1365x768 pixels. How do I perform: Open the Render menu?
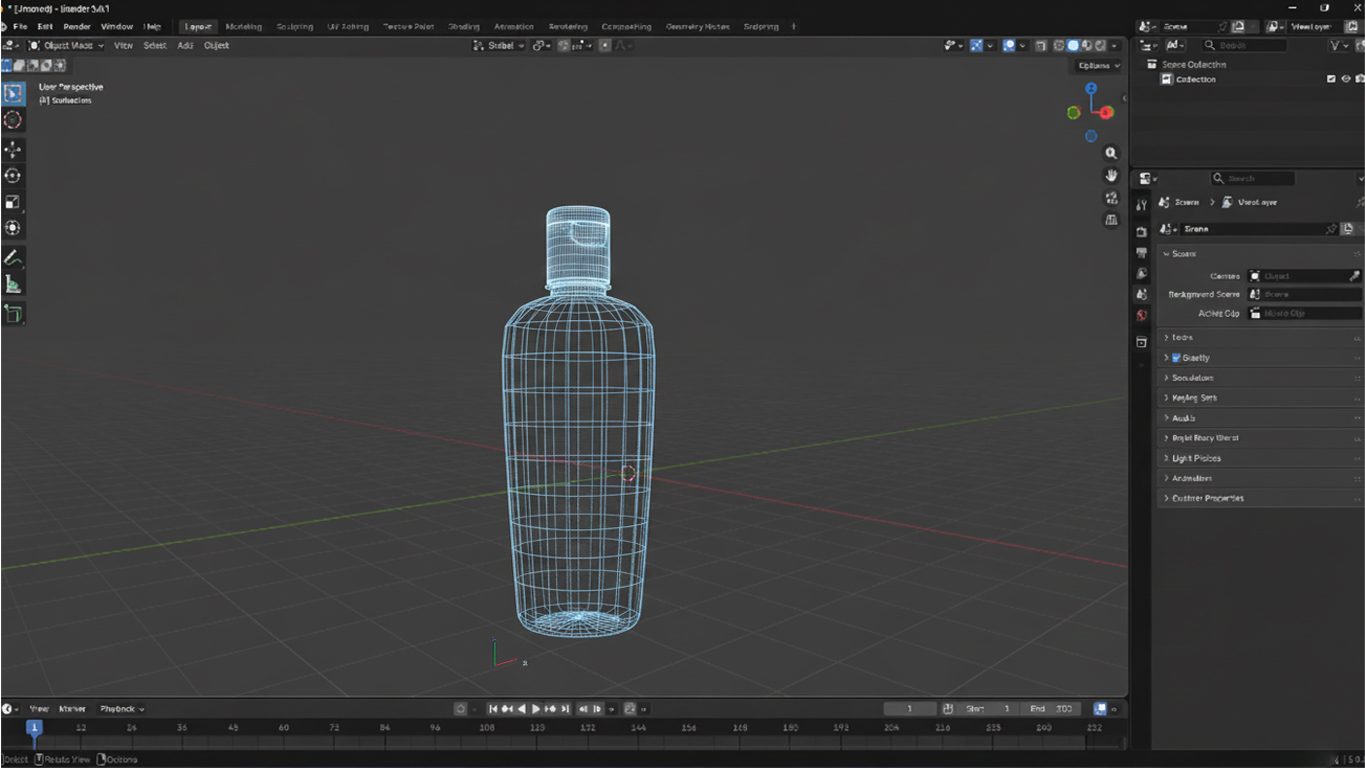tap(76, 26)
